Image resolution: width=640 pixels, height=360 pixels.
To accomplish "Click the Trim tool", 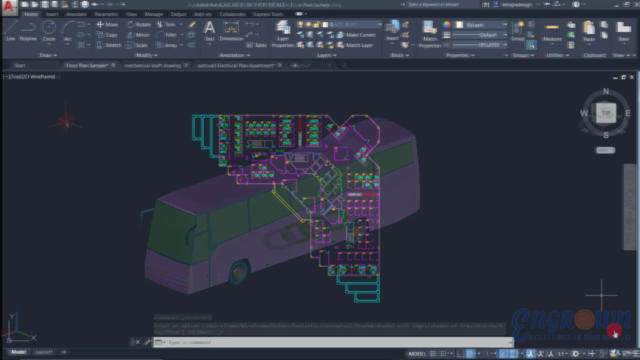I will (x=166, y=24).
